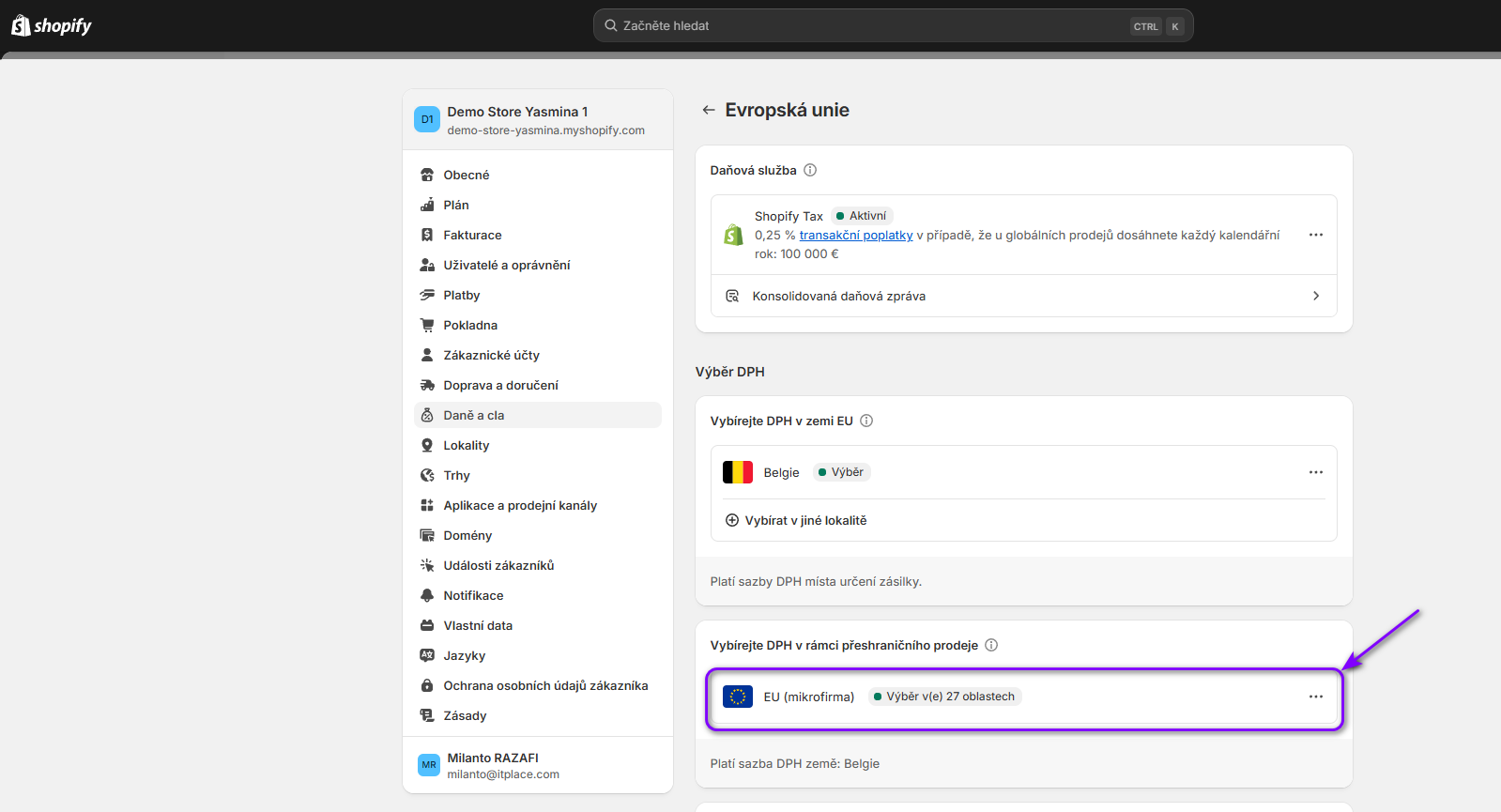Viewport: 1501px width, 812px height.
Task: Click info icon beside přeshraničního prodeje heading
Action: [x=991, y=645]
